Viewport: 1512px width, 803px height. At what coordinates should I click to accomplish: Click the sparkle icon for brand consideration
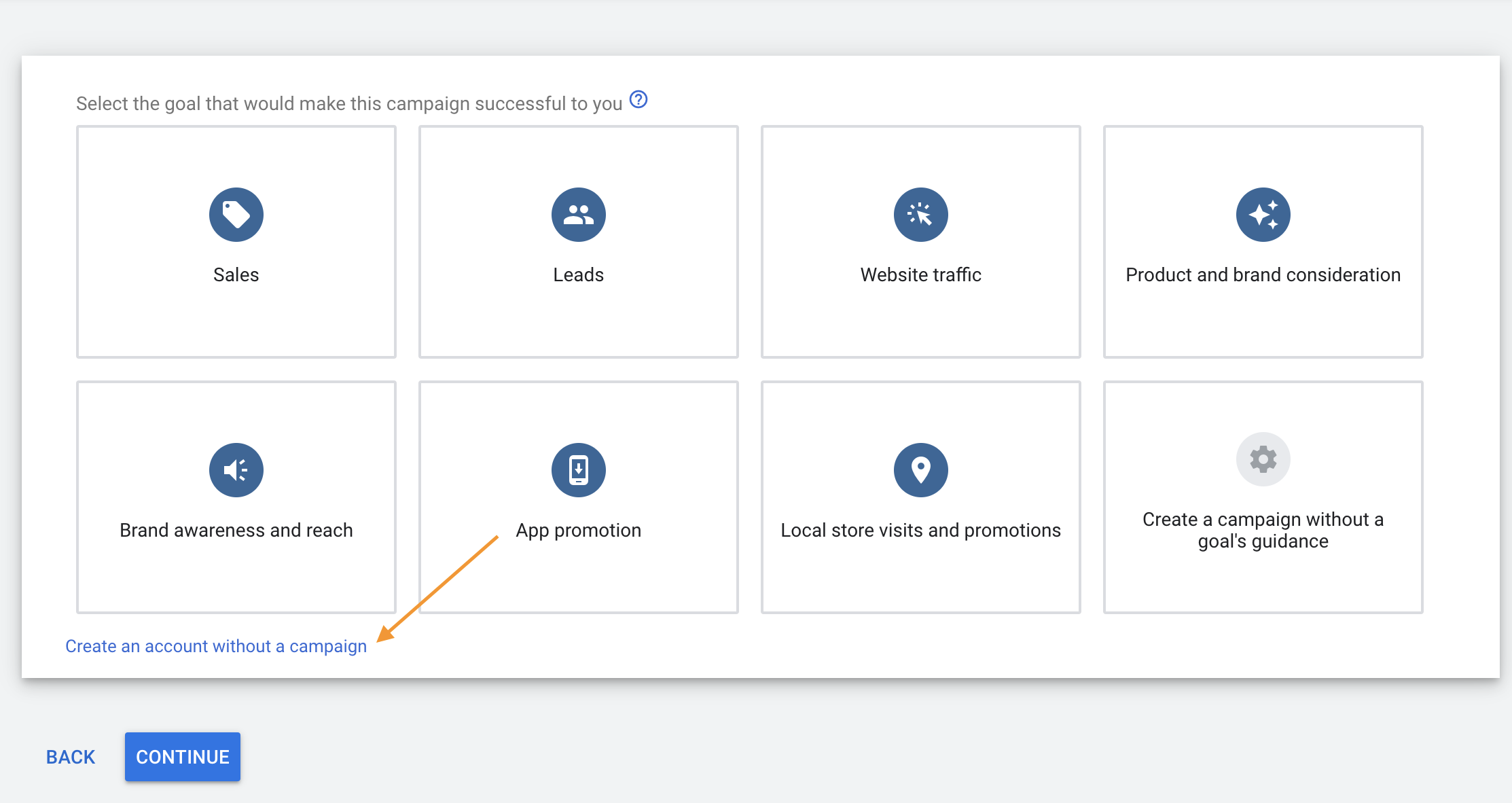pos(1263,215)
